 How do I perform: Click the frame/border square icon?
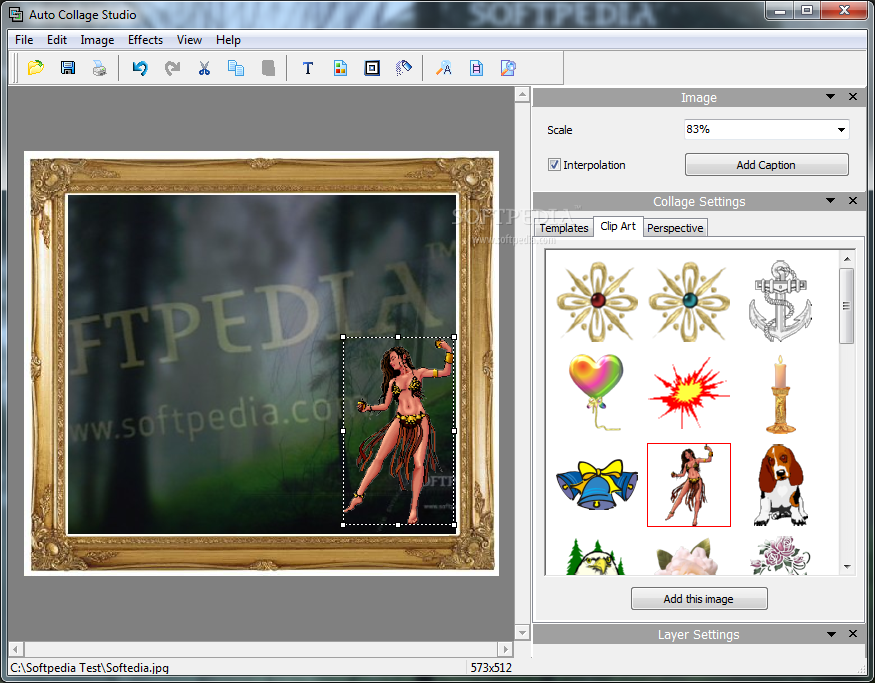[372, 68]
